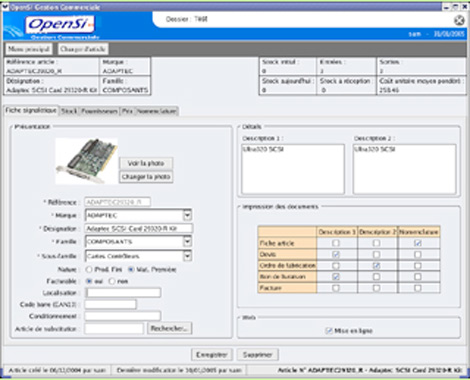Click the round close icon in the header

pyautogui.click(x=459, y=20)
